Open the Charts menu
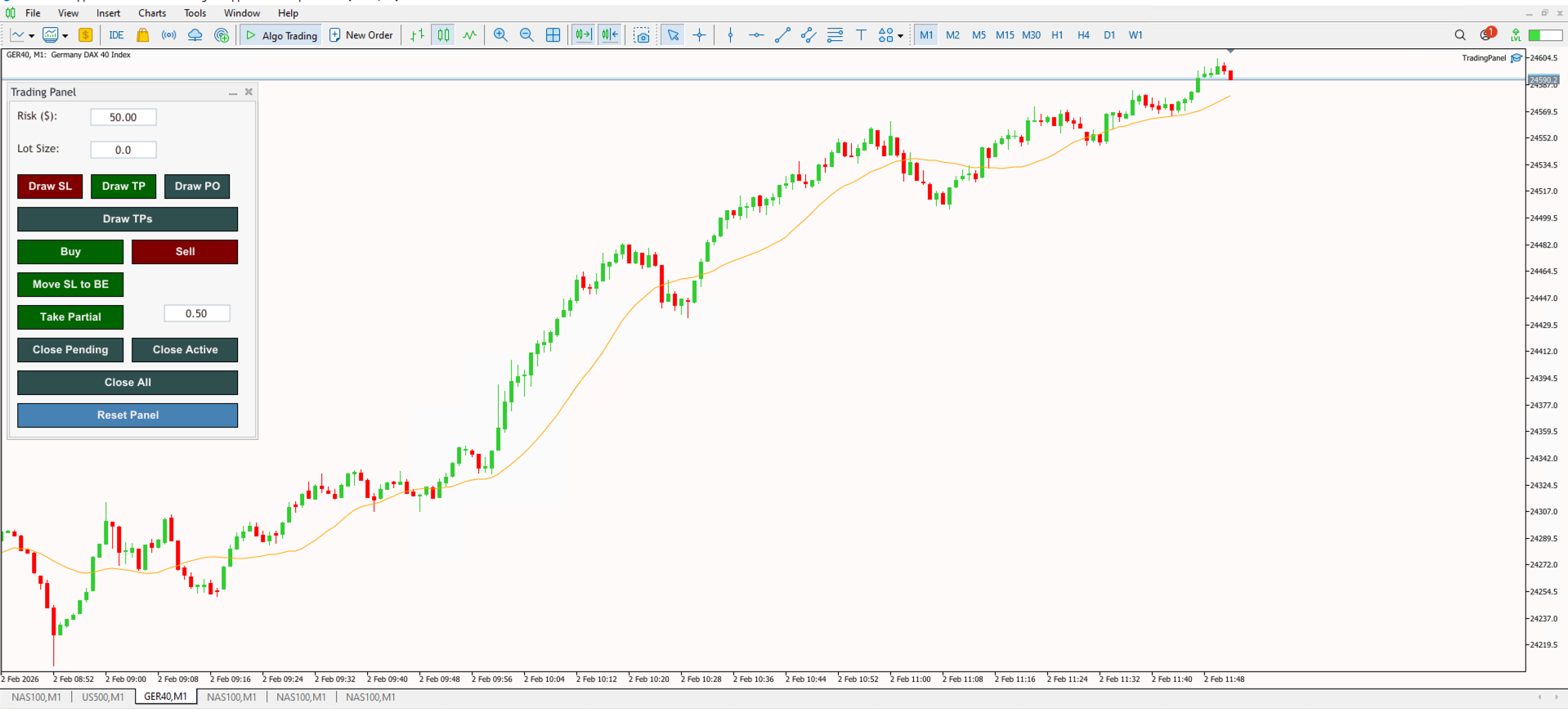The width and height of the screenshot is (1568, 709). coord(152,13)
